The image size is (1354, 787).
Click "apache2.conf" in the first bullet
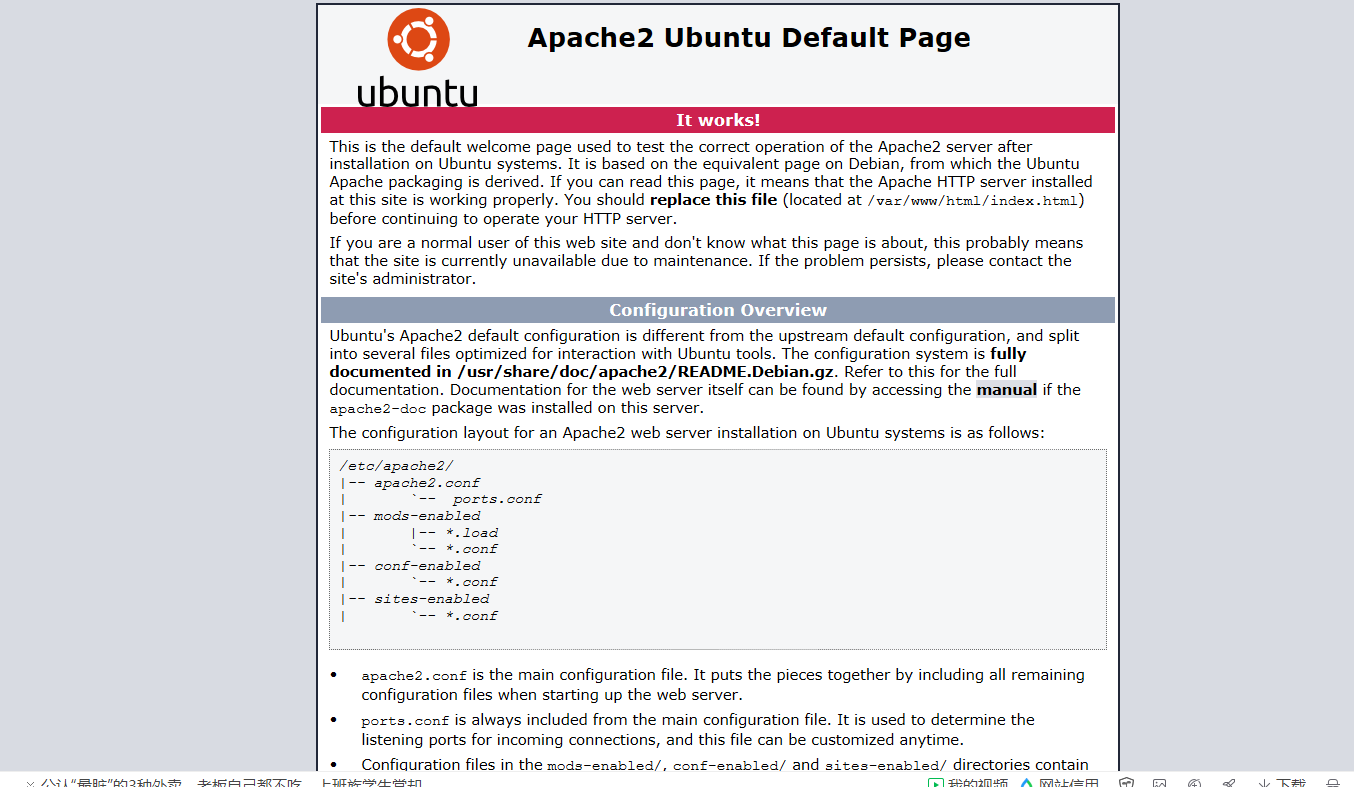coord(414,676)
